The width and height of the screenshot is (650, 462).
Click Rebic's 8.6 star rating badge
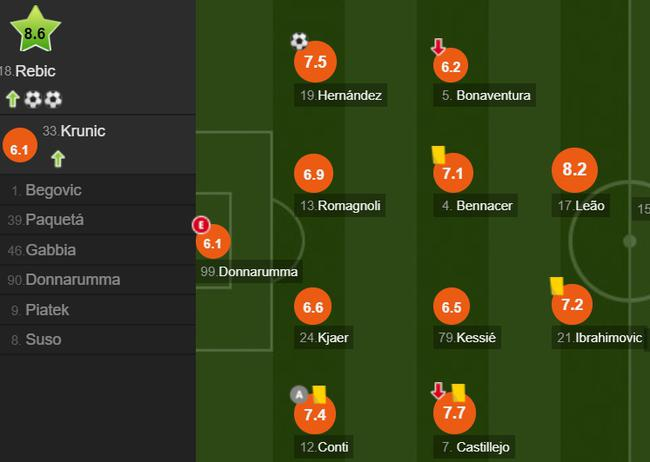click(x=35, y=32)
